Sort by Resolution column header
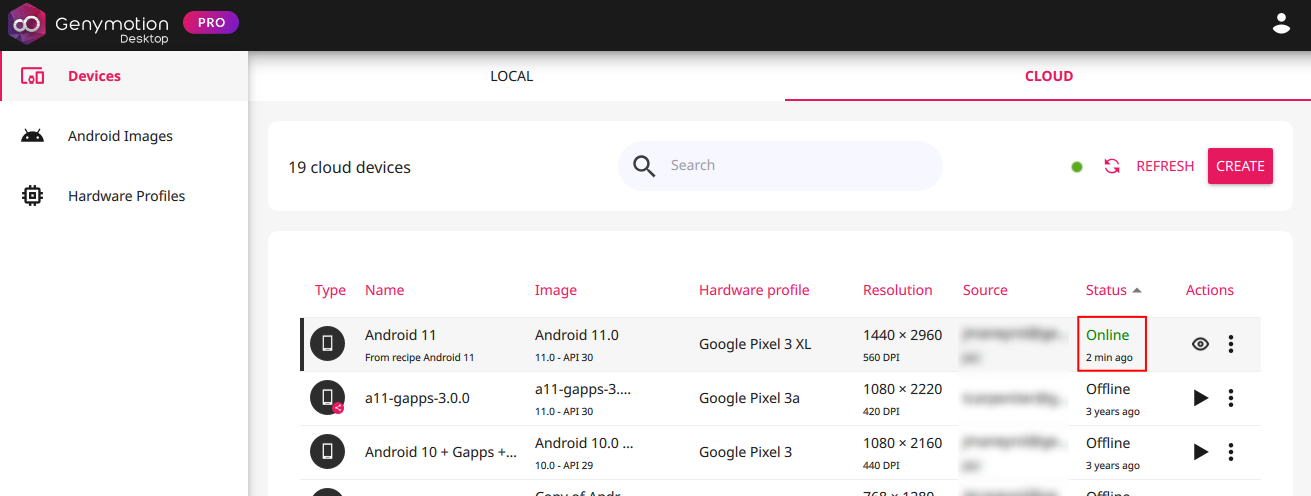This screenshot has width=1311, height=496. coord(898,290)
